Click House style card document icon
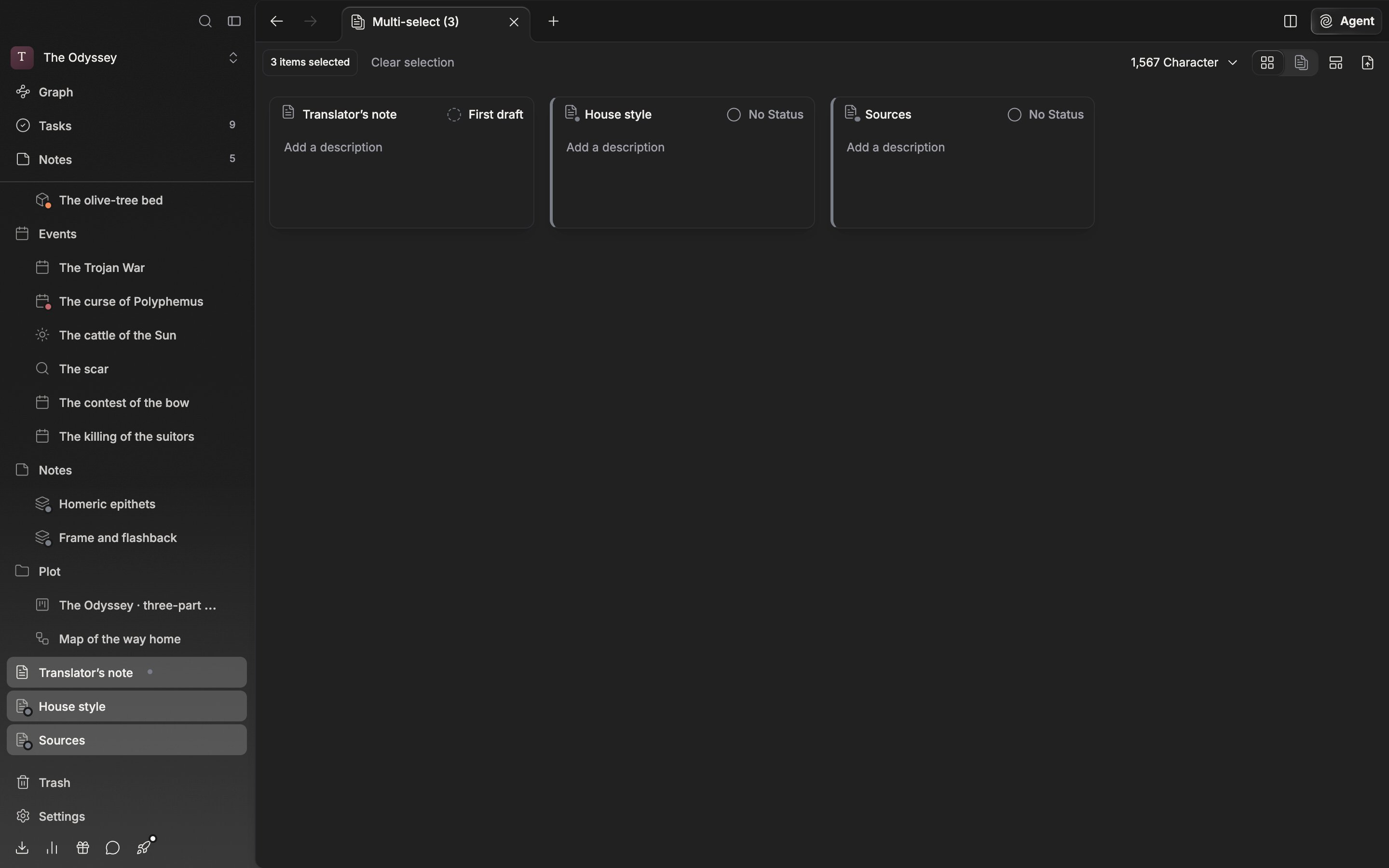The height and width of the screenshot is (868, 1389). click(x=572, y=113)
